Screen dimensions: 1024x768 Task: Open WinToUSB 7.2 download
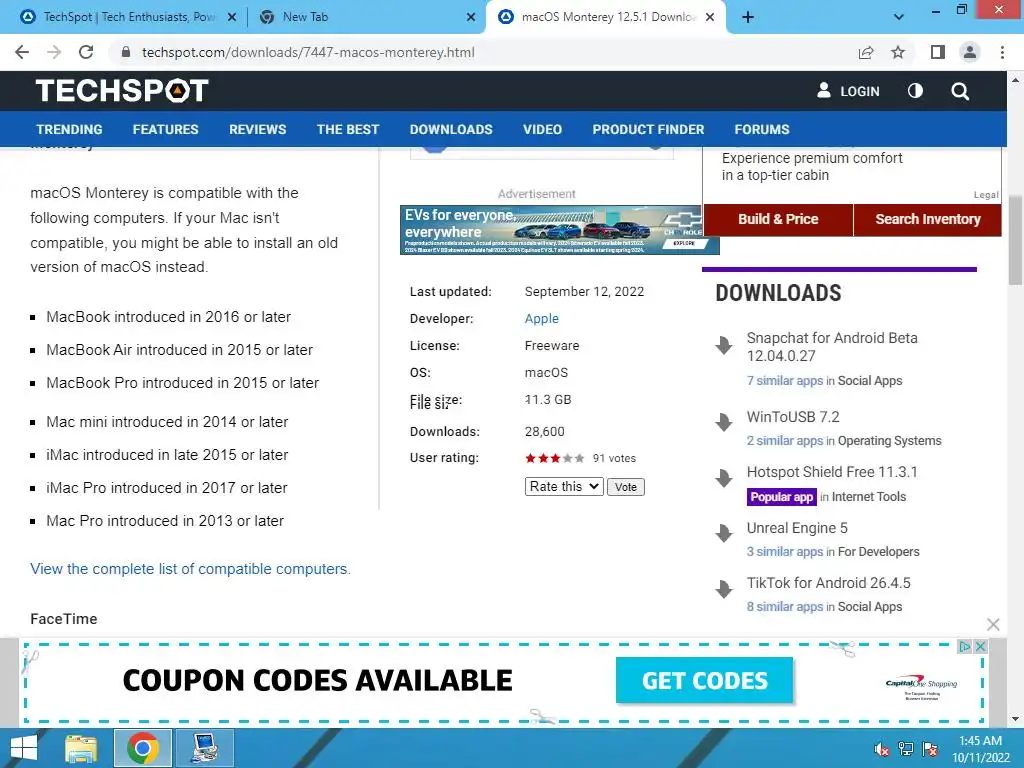(793, 417)
